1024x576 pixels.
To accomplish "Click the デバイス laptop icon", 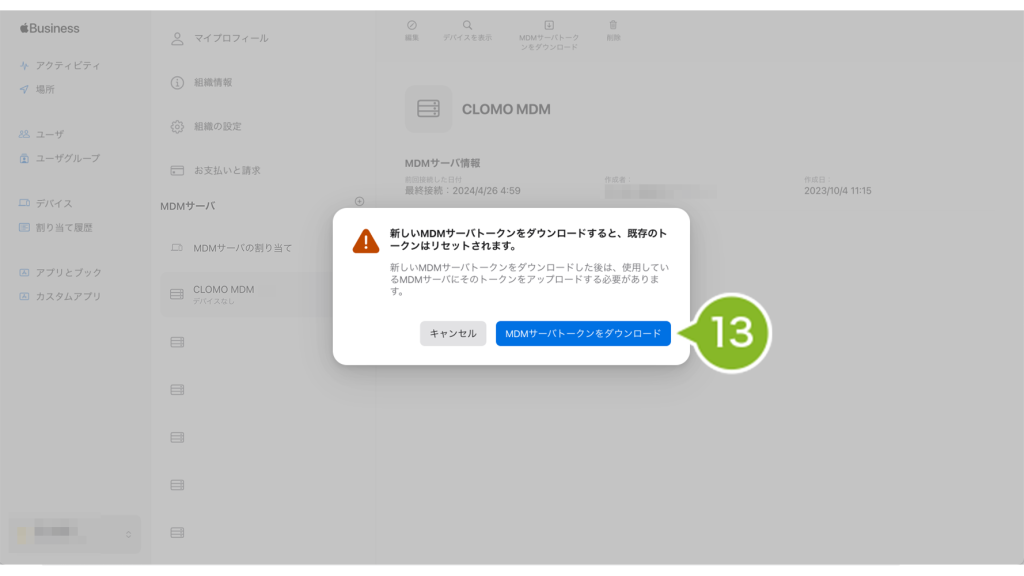I will point(24,203).
